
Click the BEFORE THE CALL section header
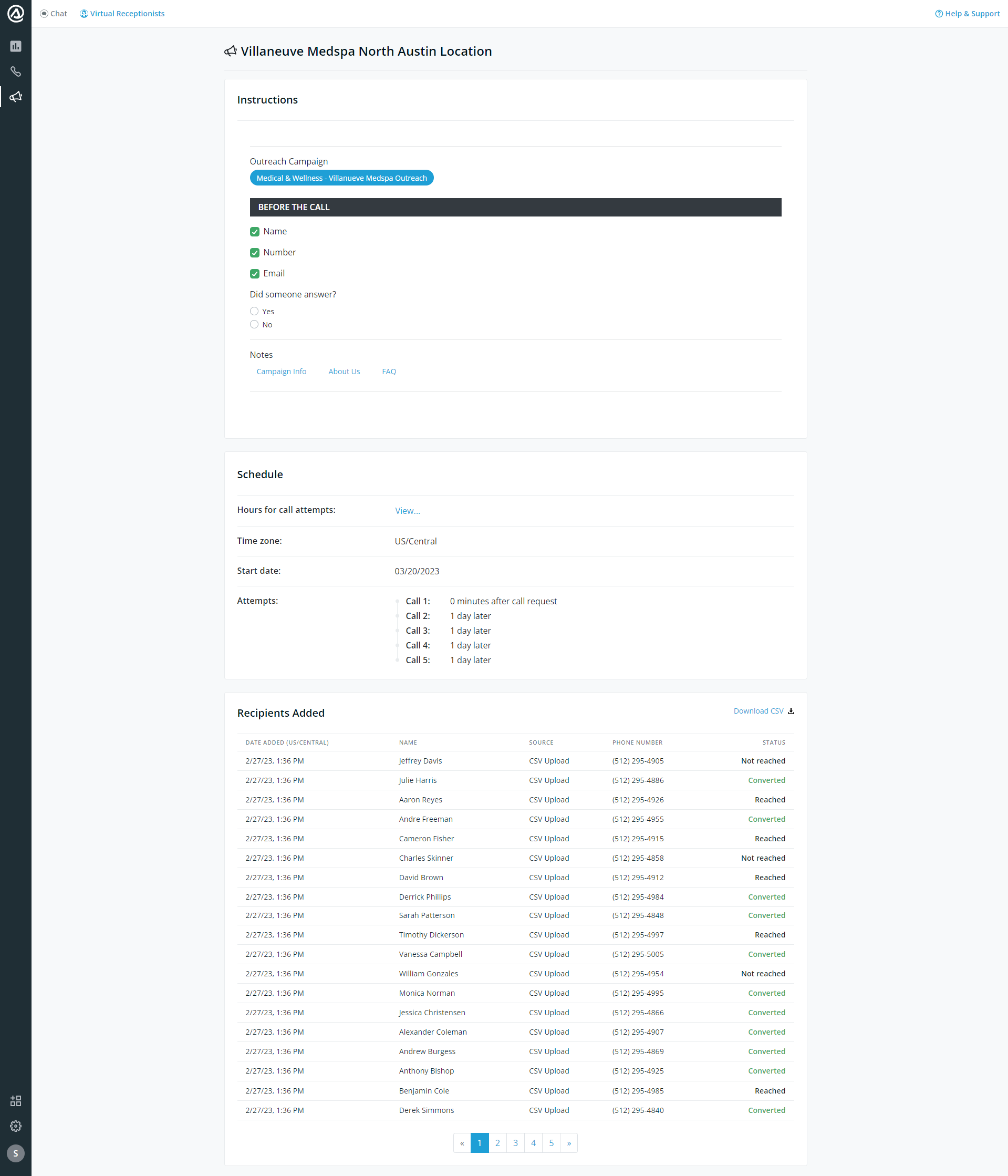tap(515, 207)
